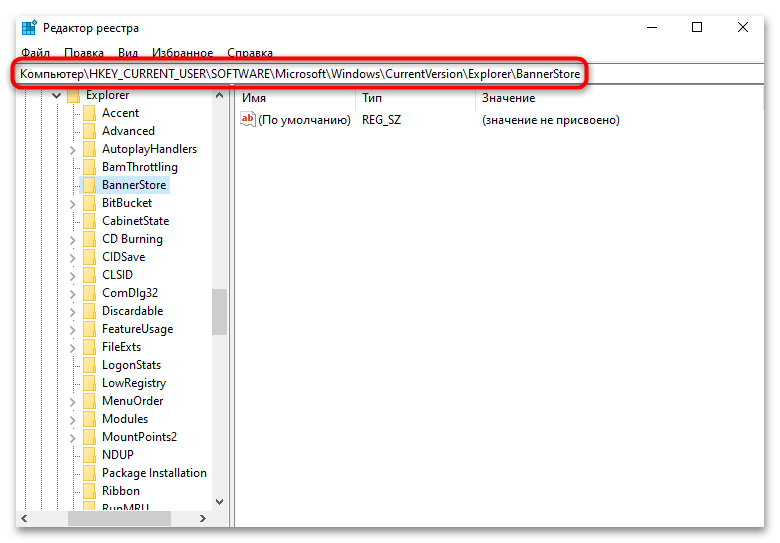Click the CIDSave folder icon
Viewport: 780px width, 543px height.
90,257
